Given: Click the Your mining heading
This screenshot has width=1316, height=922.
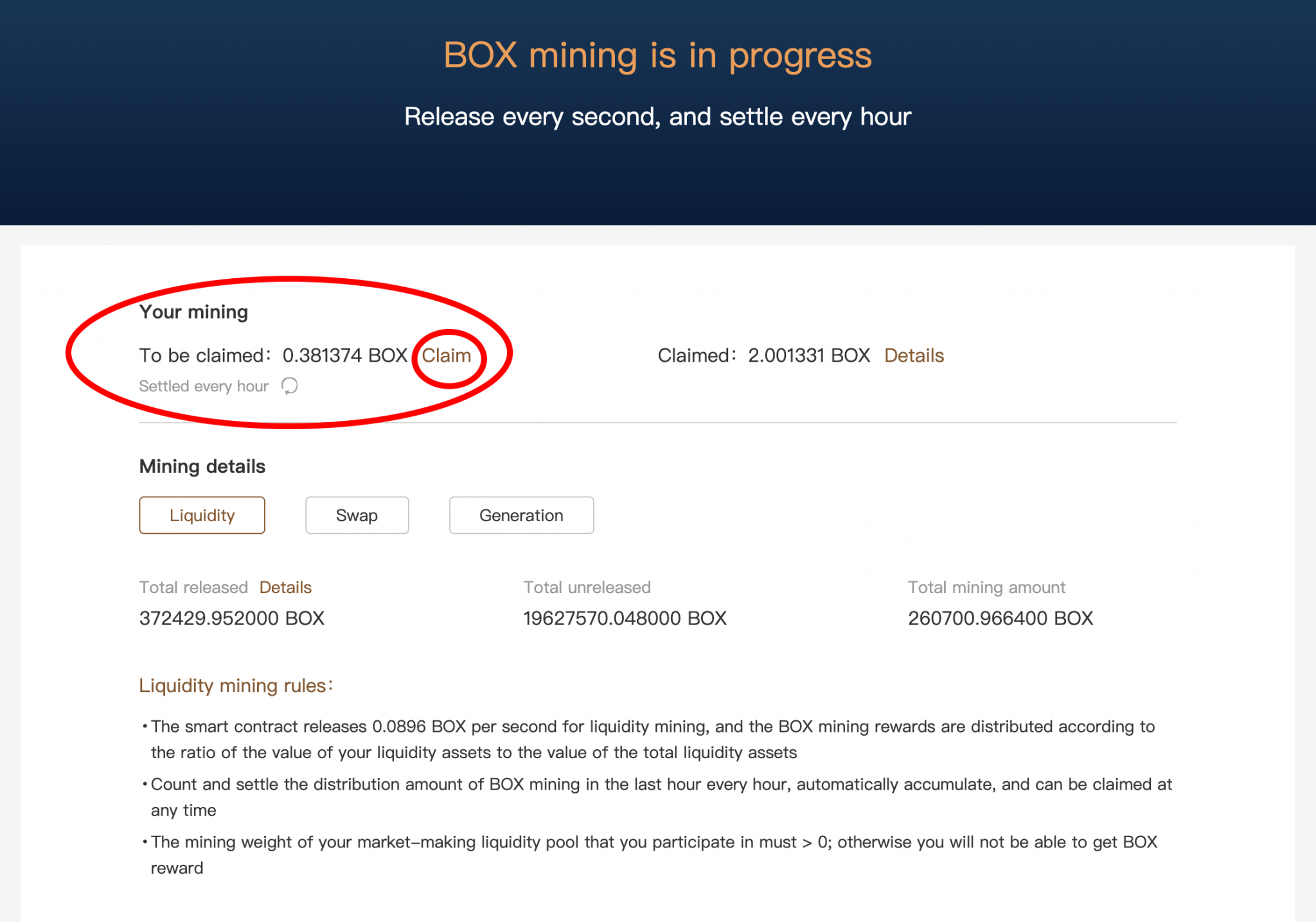Looking at the screenshot, I should click(x=193, y=312).
